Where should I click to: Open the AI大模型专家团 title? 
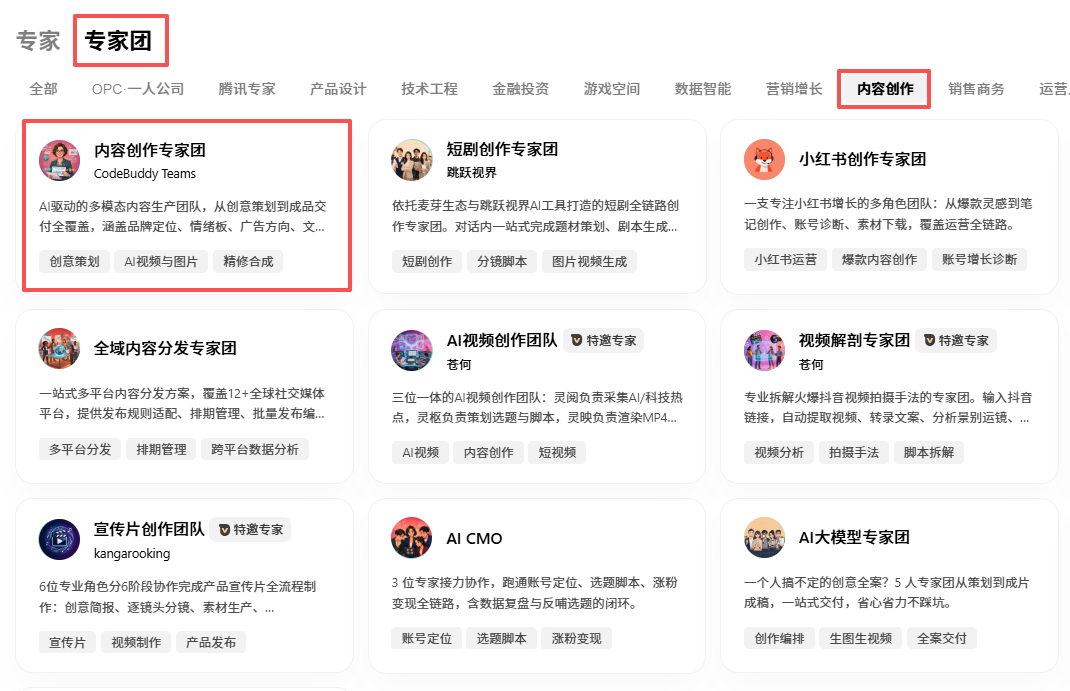(x=854, y=538)
